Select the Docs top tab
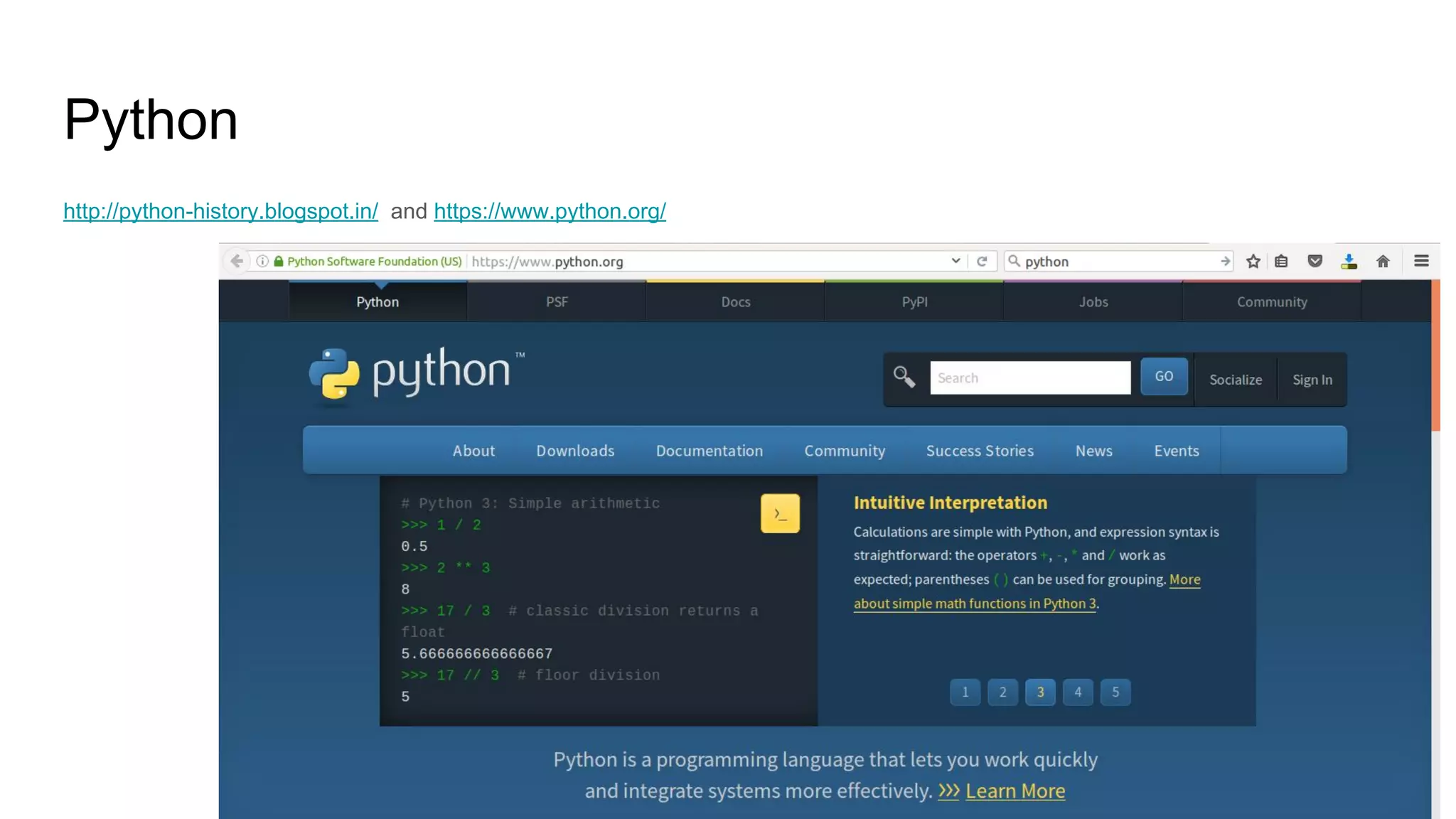Viewport: 1456px width, 819px height. [736, 302]
